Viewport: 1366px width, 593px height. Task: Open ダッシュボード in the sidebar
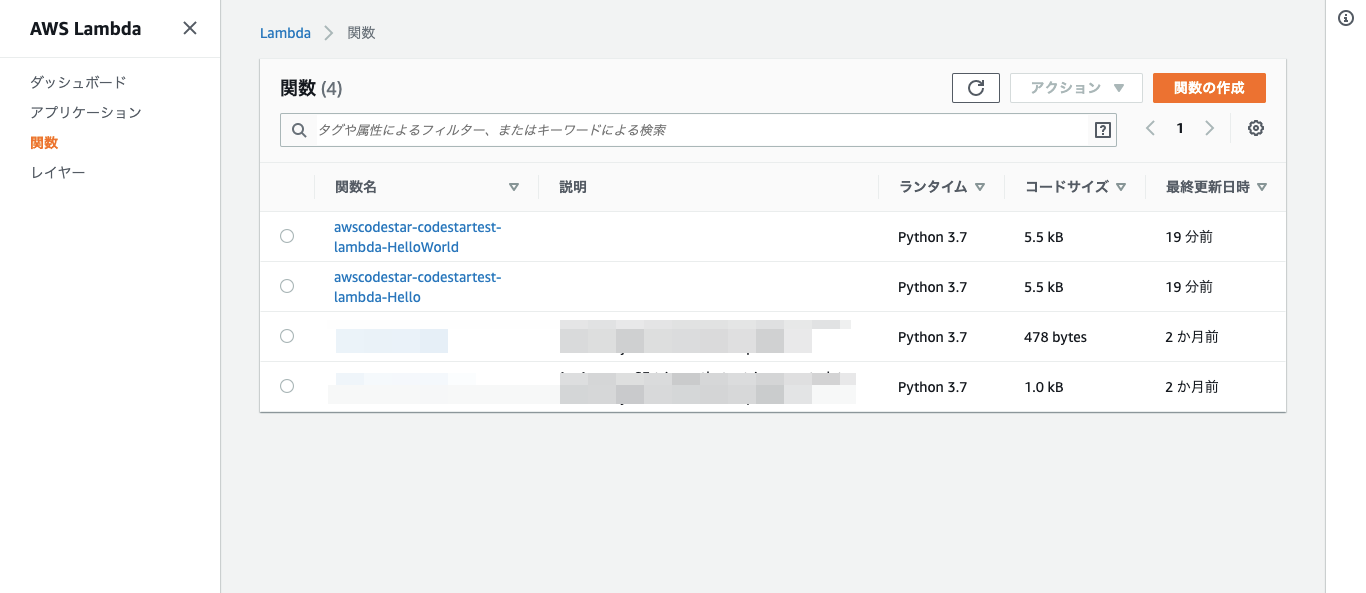coord(78,82)
